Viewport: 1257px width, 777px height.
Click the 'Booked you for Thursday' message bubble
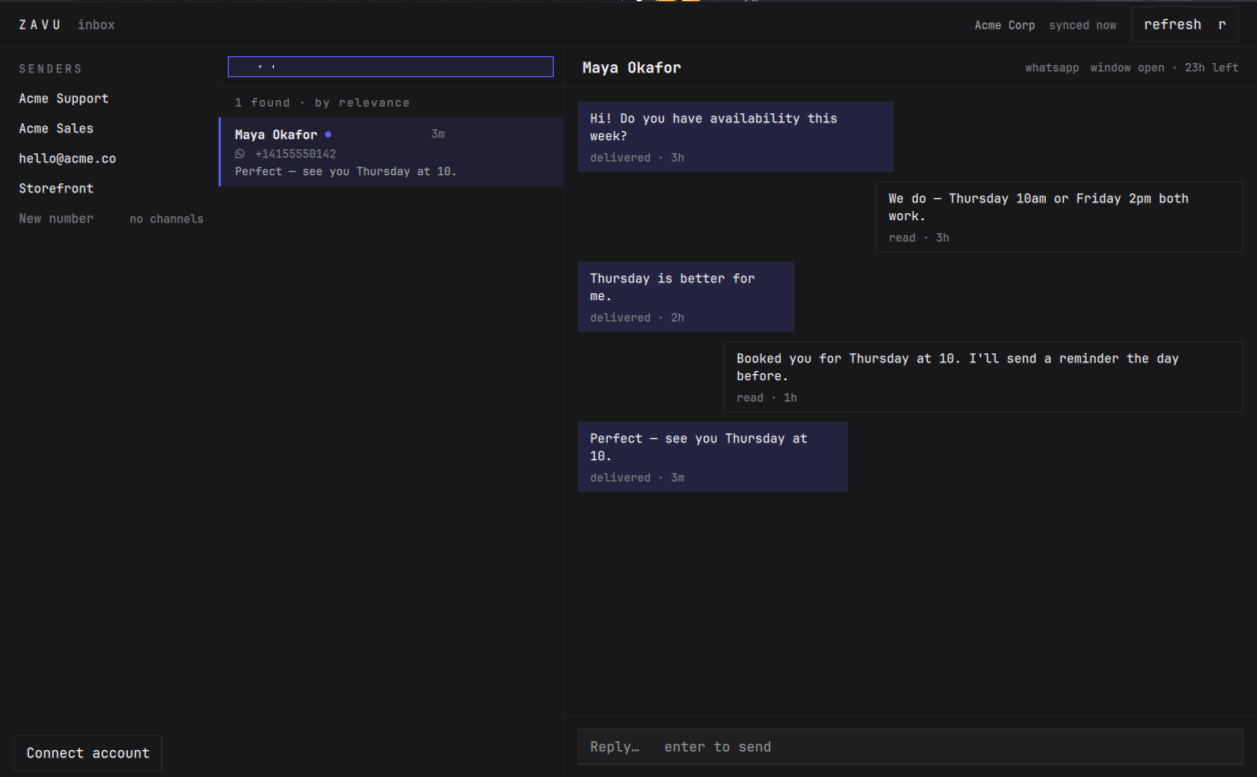click(984, 376)
